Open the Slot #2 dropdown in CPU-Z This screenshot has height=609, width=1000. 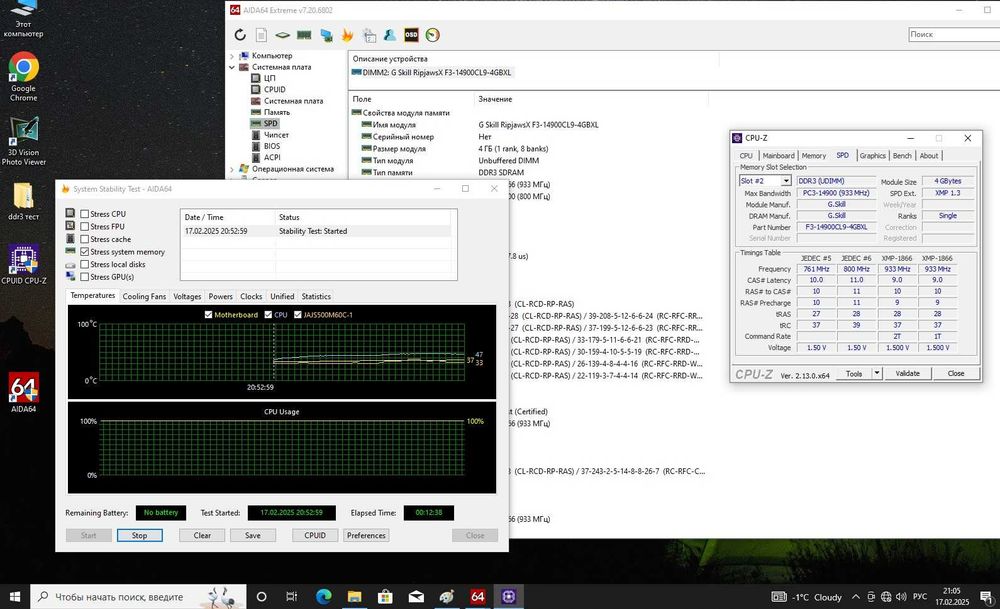[x=786, y=181]
